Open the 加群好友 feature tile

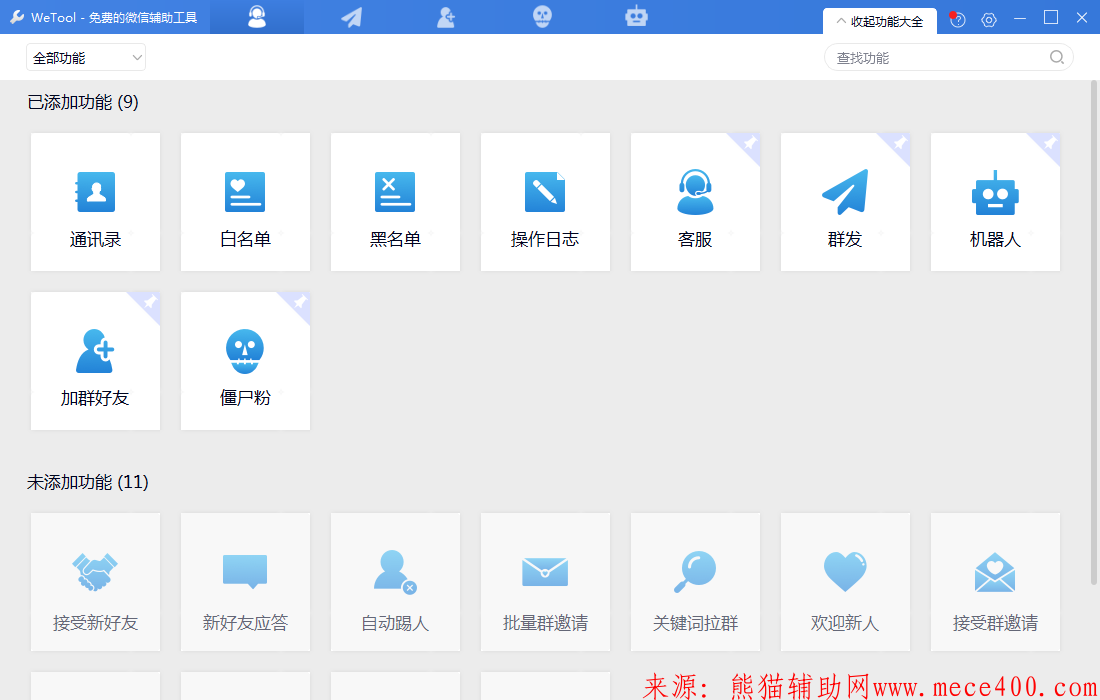pos(95,361)
